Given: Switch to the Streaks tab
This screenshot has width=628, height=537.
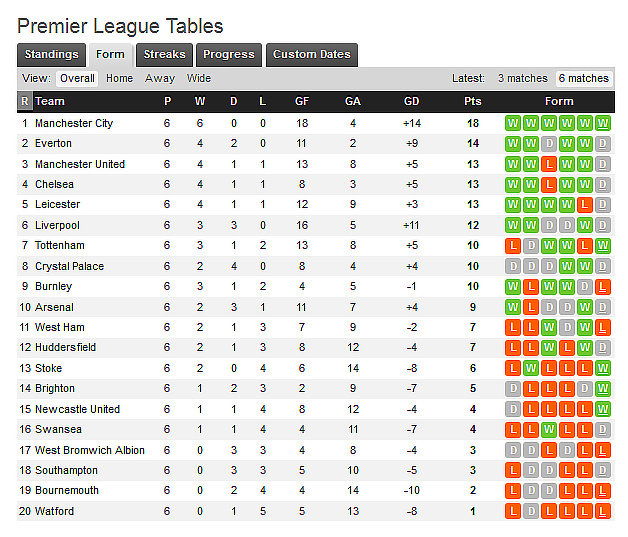Looking at the screenshot, I should point(164,55).
